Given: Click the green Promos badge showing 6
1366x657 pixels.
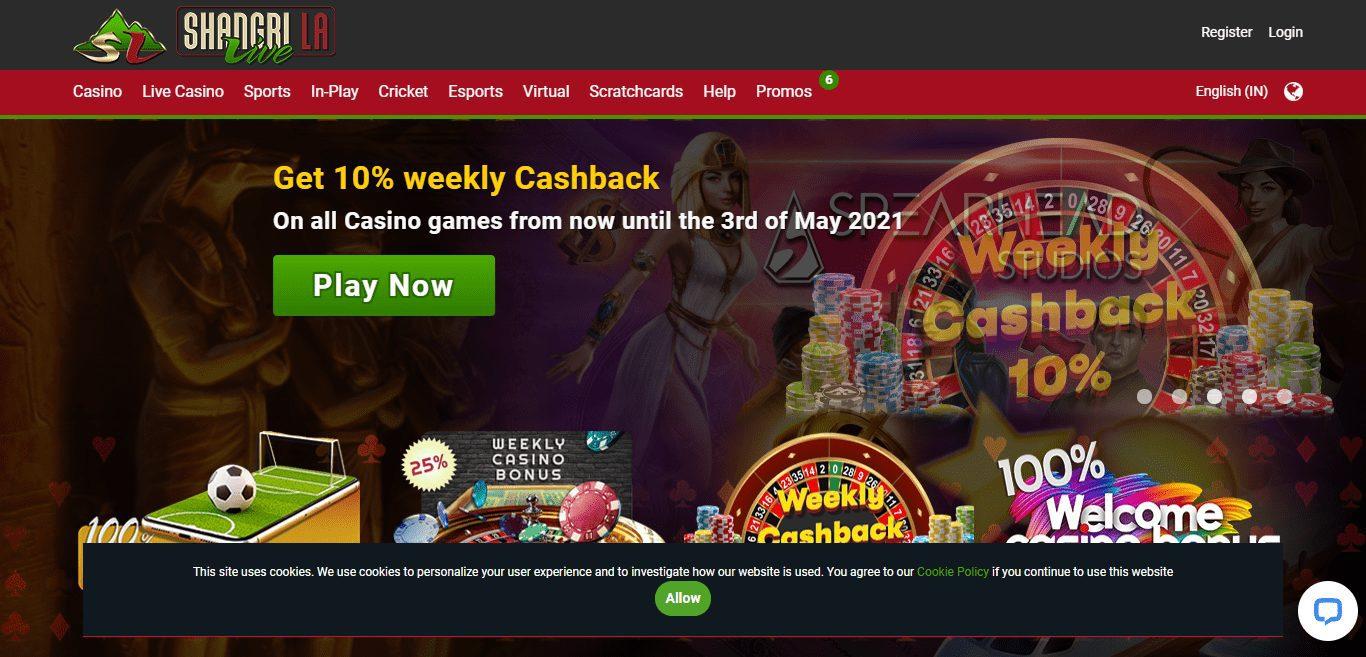Looking at the screenshot, I should 828,79.
